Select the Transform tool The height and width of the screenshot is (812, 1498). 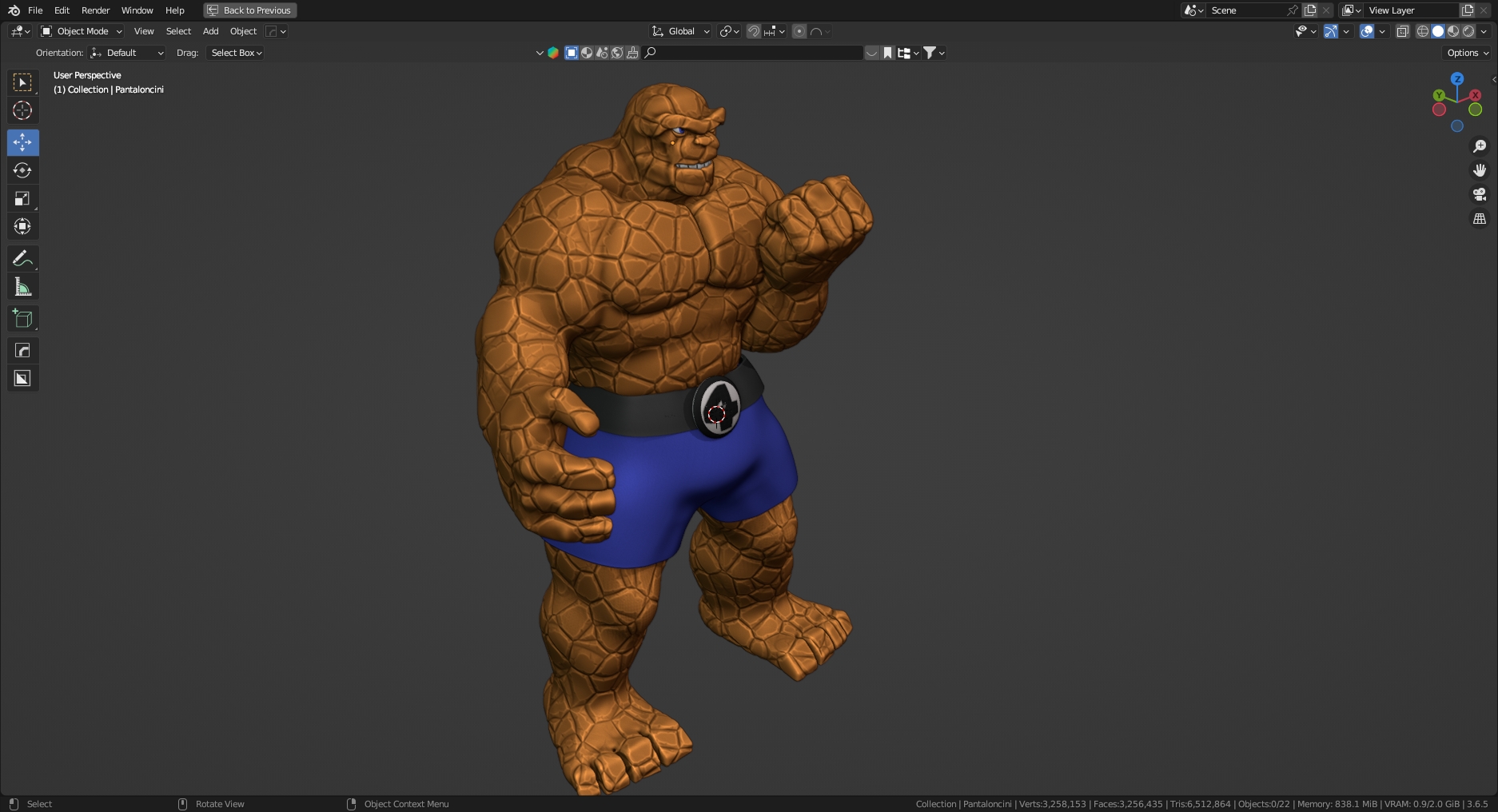coord(22,226)
